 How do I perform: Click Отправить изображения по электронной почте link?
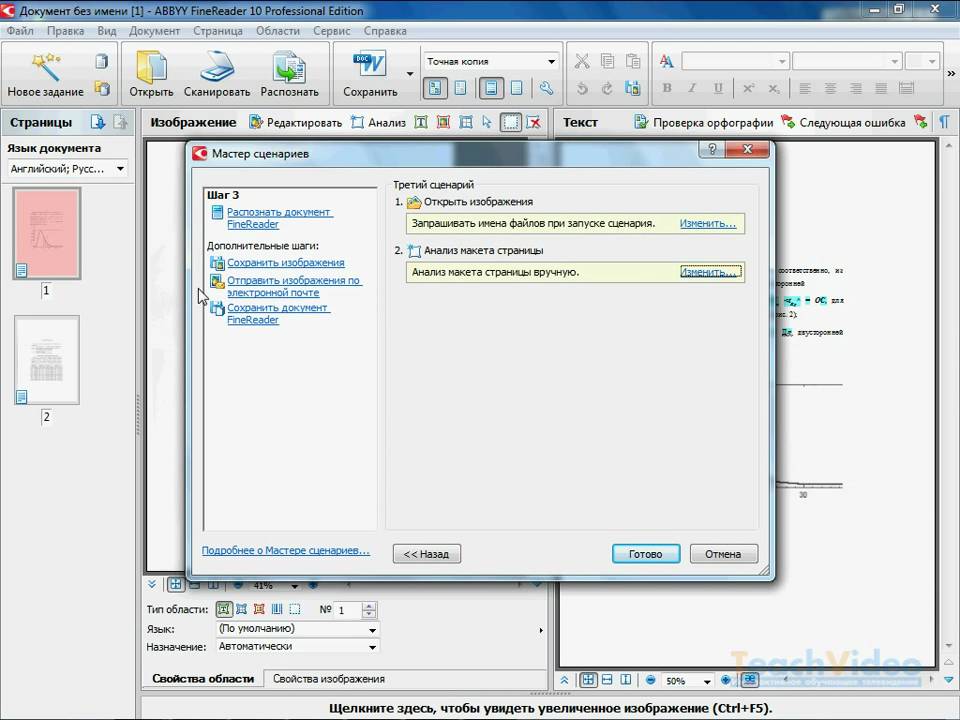click(x=294, y=286)
